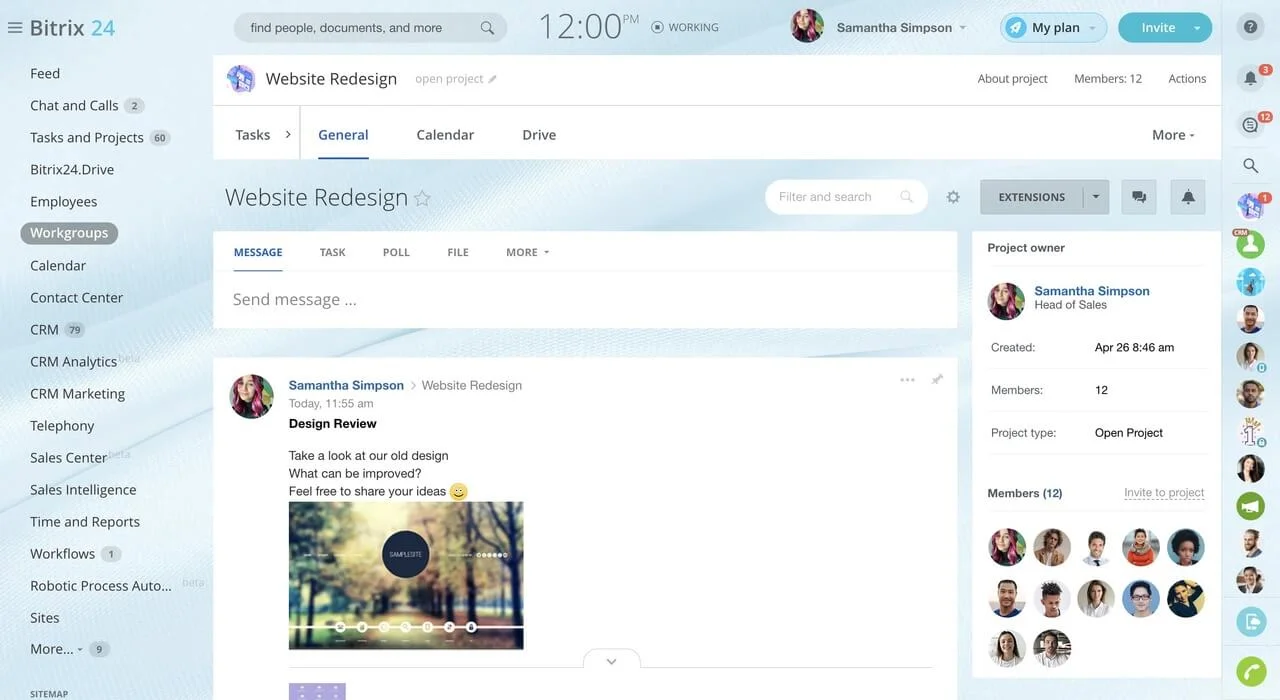Open the help question mark icon
The image size is (1280, 700).
coord(1250,27)
